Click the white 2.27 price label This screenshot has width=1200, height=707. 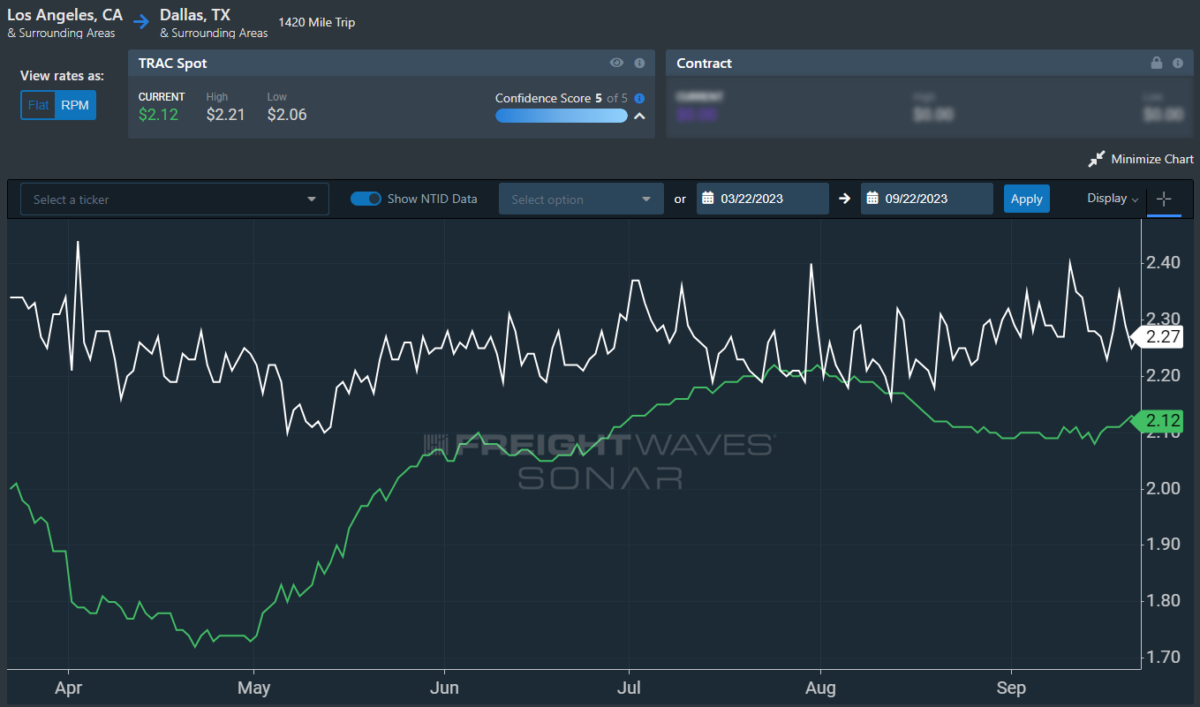click(1160, 337)
